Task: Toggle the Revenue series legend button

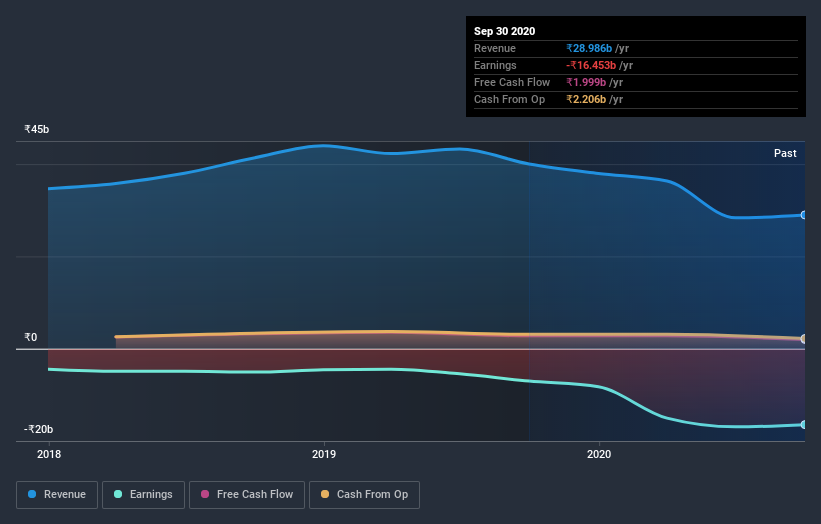Action: 57,495
